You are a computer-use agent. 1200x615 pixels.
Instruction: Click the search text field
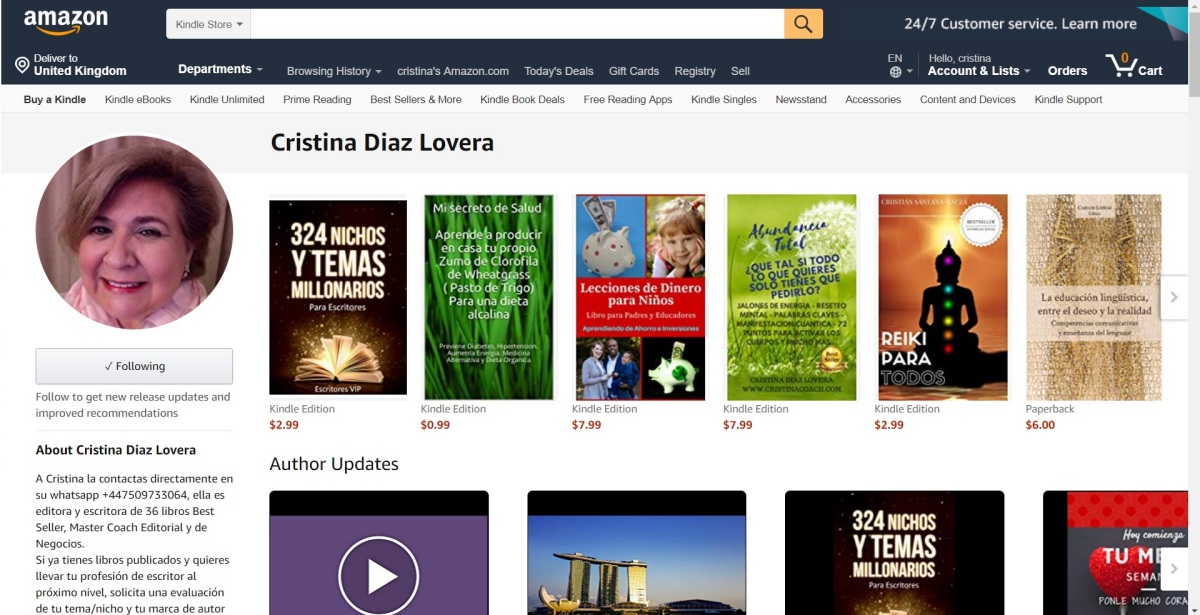(x=517, y=24)
